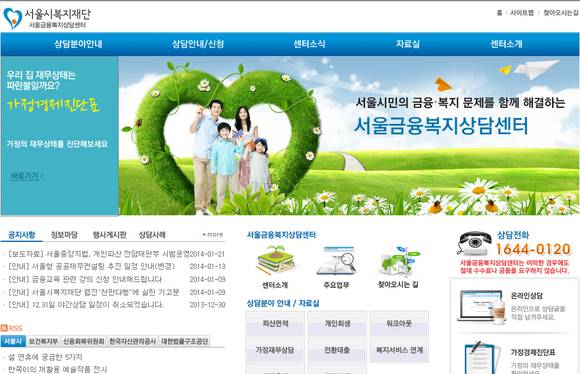
Task: Switch to the 상담사례 tab
Action: pos(152,235)
